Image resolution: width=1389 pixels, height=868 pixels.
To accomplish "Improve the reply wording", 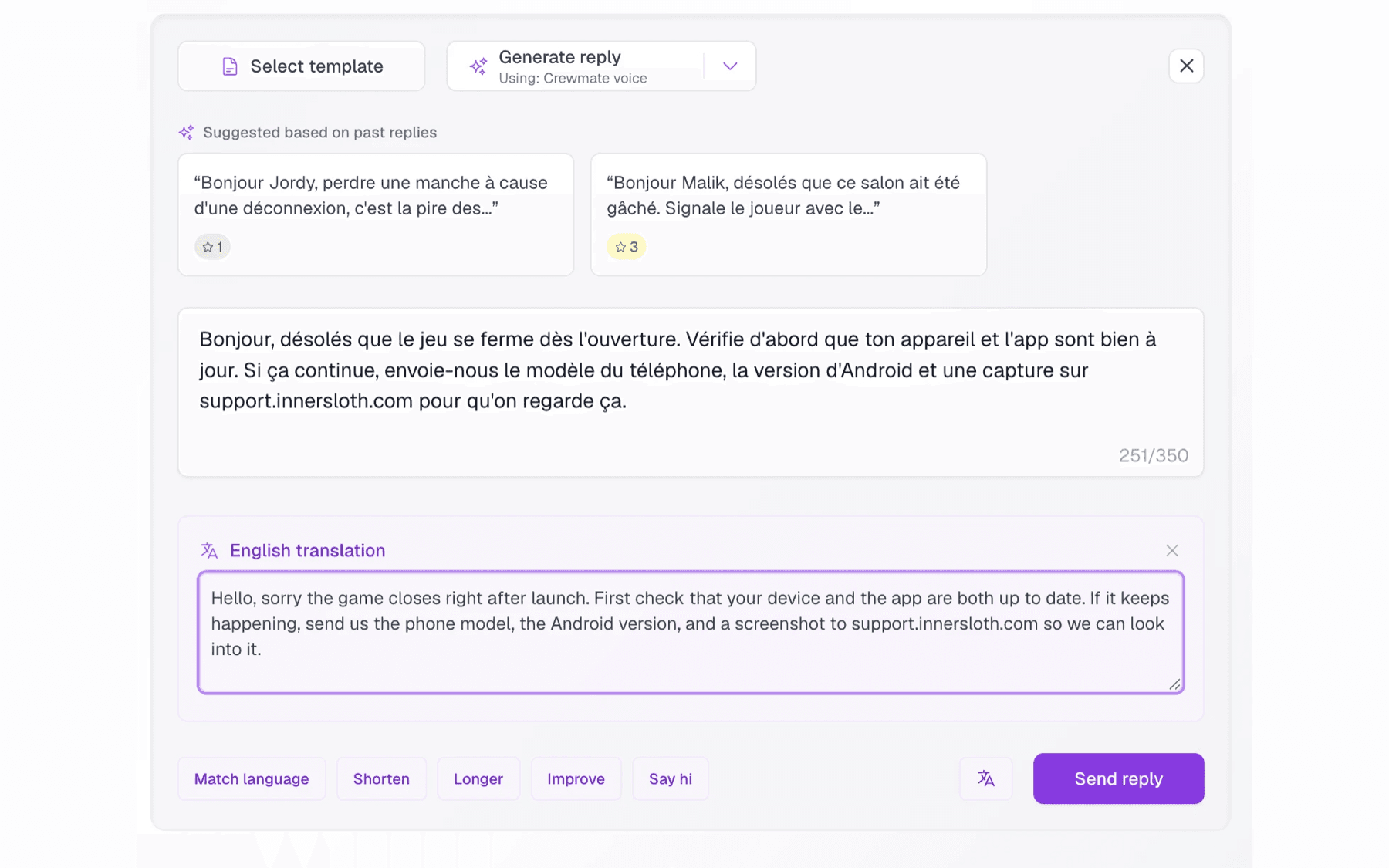I will pyautogui.click(x=576, y=778).
